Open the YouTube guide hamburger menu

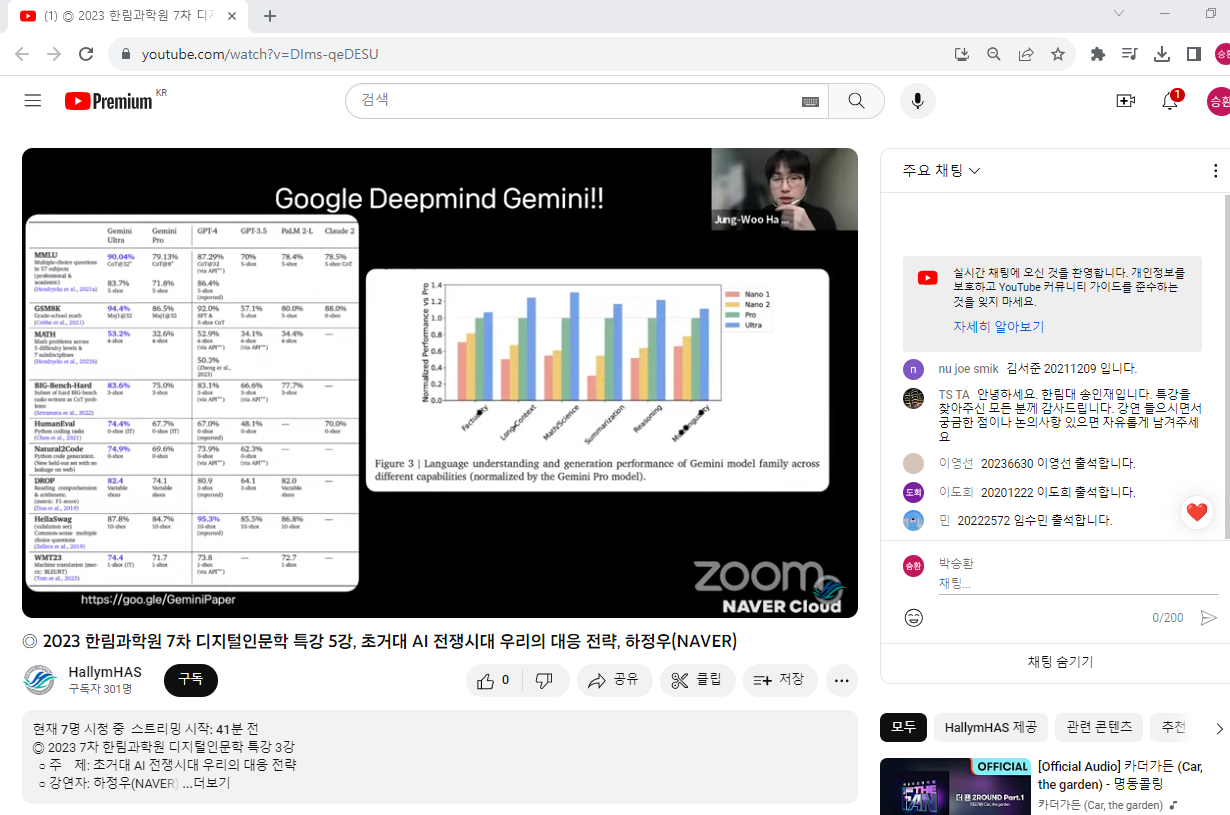(x=33, y=101)
